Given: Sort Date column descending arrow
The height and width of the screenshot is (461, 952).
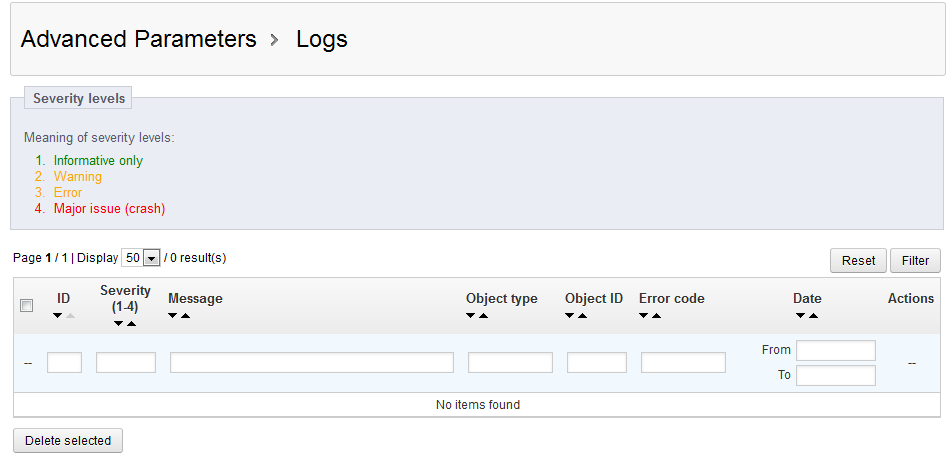Looking at the screenshot, I should click(x=801, y=315).
